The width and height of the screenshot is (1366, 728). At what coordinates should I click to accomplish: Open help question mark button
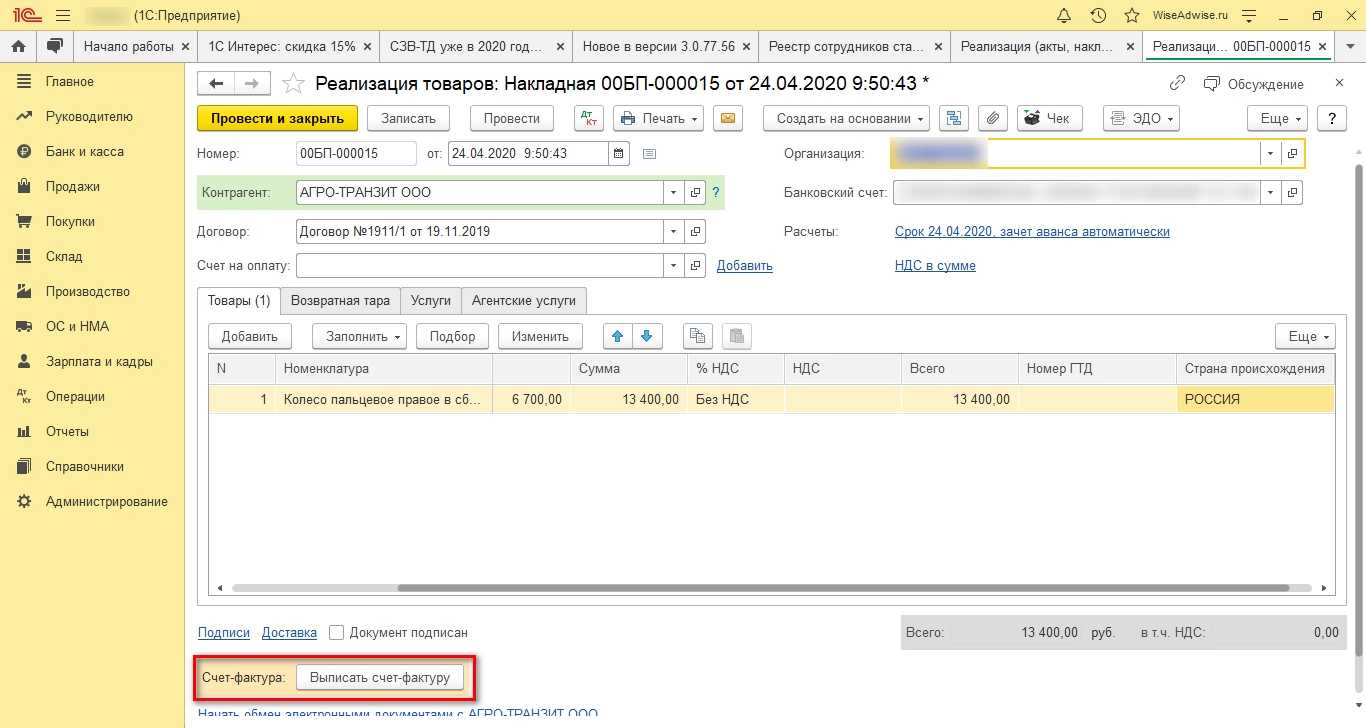tap(1331, 118)
